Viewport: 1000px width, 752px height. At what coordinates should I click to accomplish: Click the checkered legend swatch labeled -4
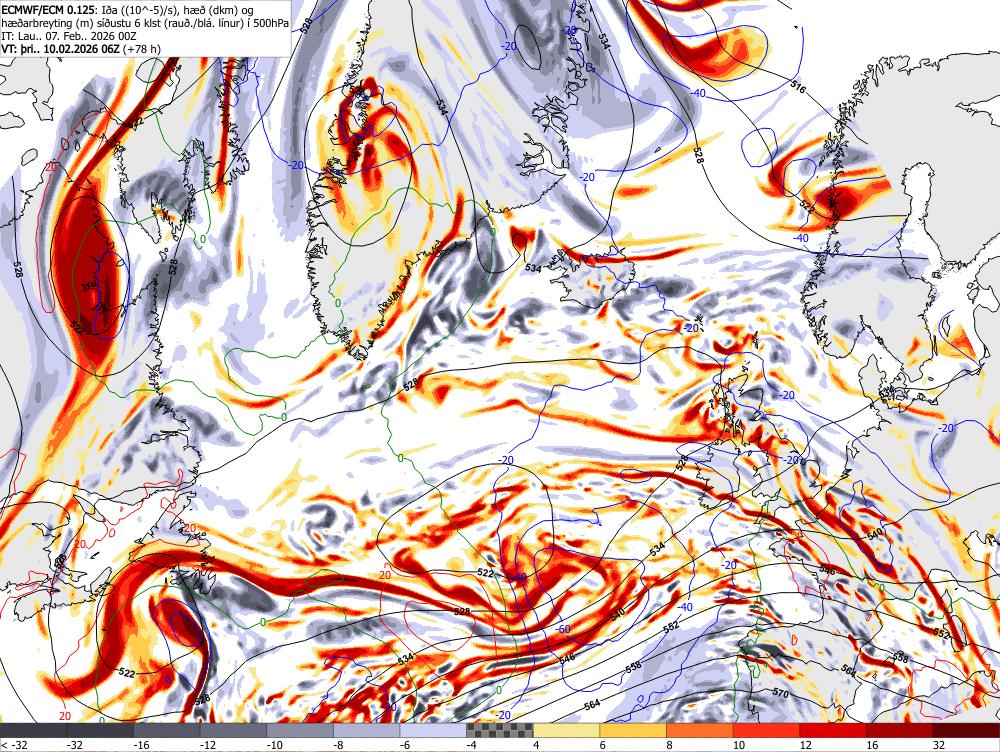point(500,731)
